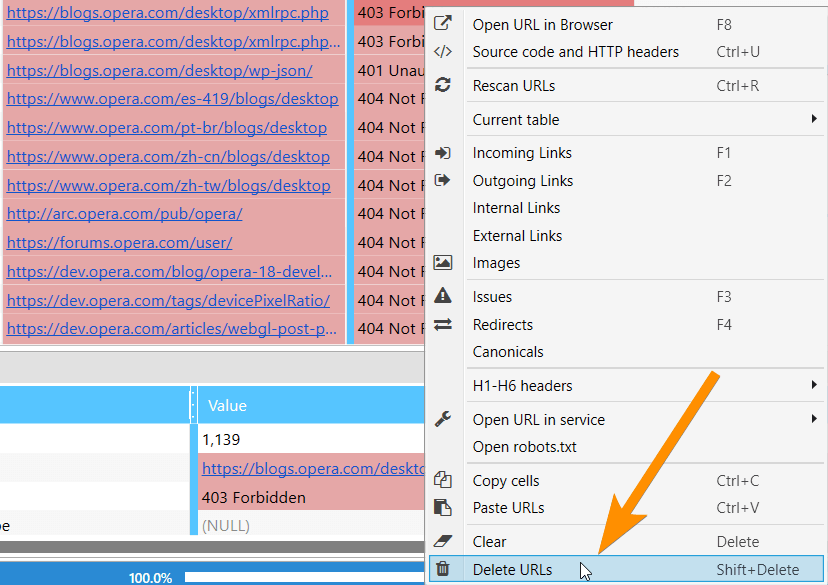This screenshot has height=585, width=828.
Task: Select the 404 status cell for devicePixelRatio row
Action: [x=390, y=300]
